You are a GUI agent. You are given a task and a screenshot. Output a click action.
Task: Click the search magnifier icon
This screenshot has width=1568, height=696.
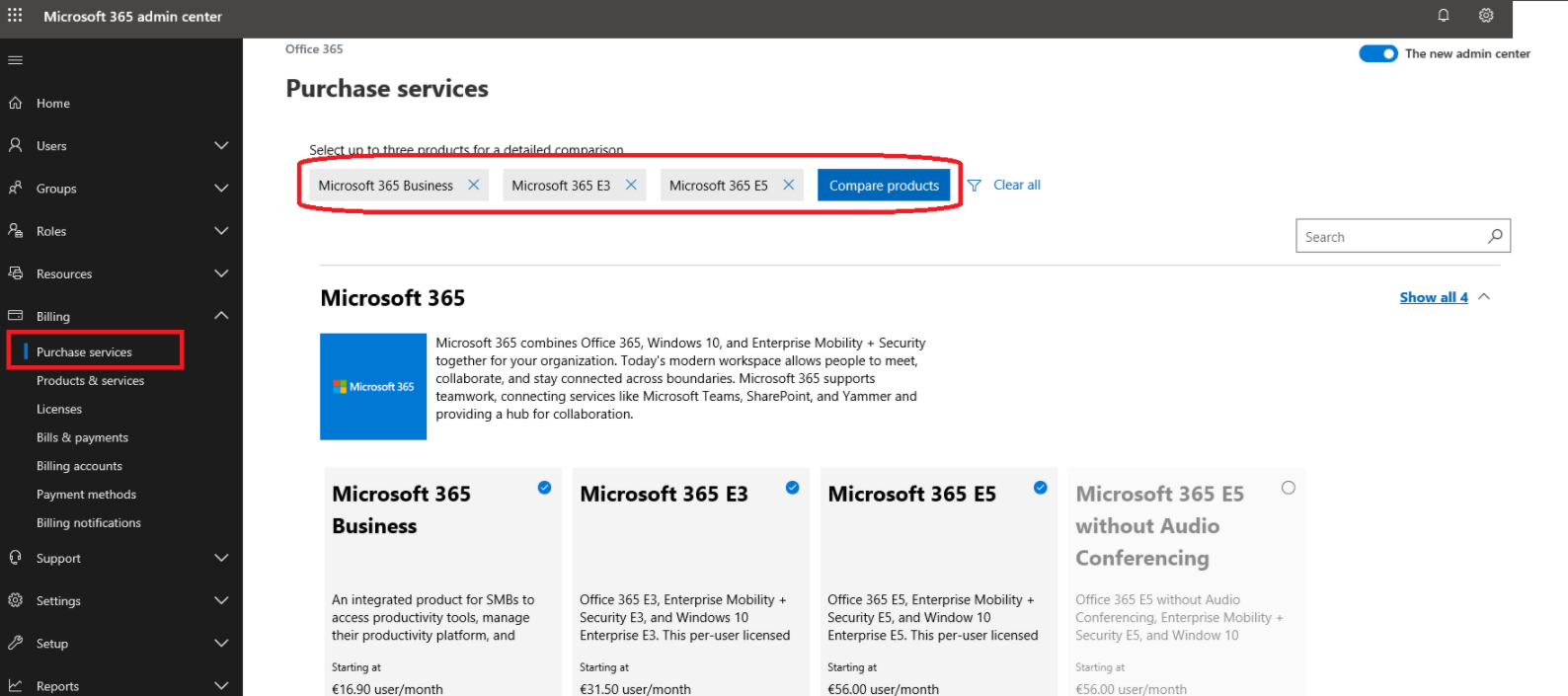[1495, 236]
